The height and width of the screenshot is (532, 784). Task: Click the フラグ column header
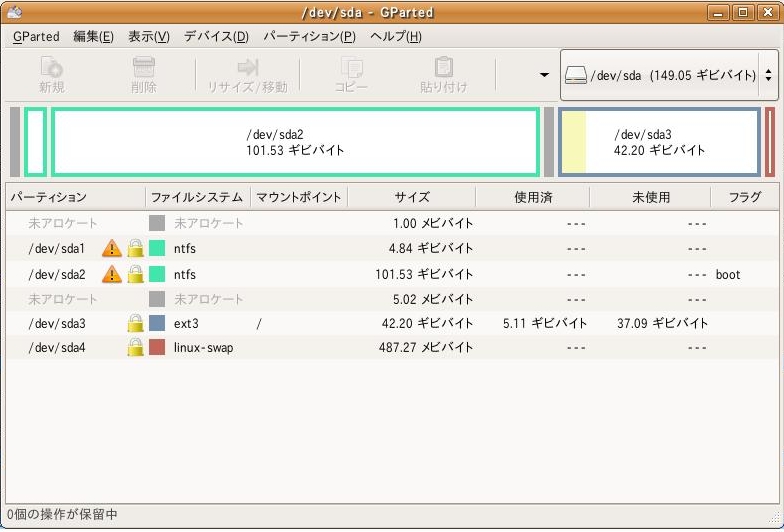click(x=744, y=197)
